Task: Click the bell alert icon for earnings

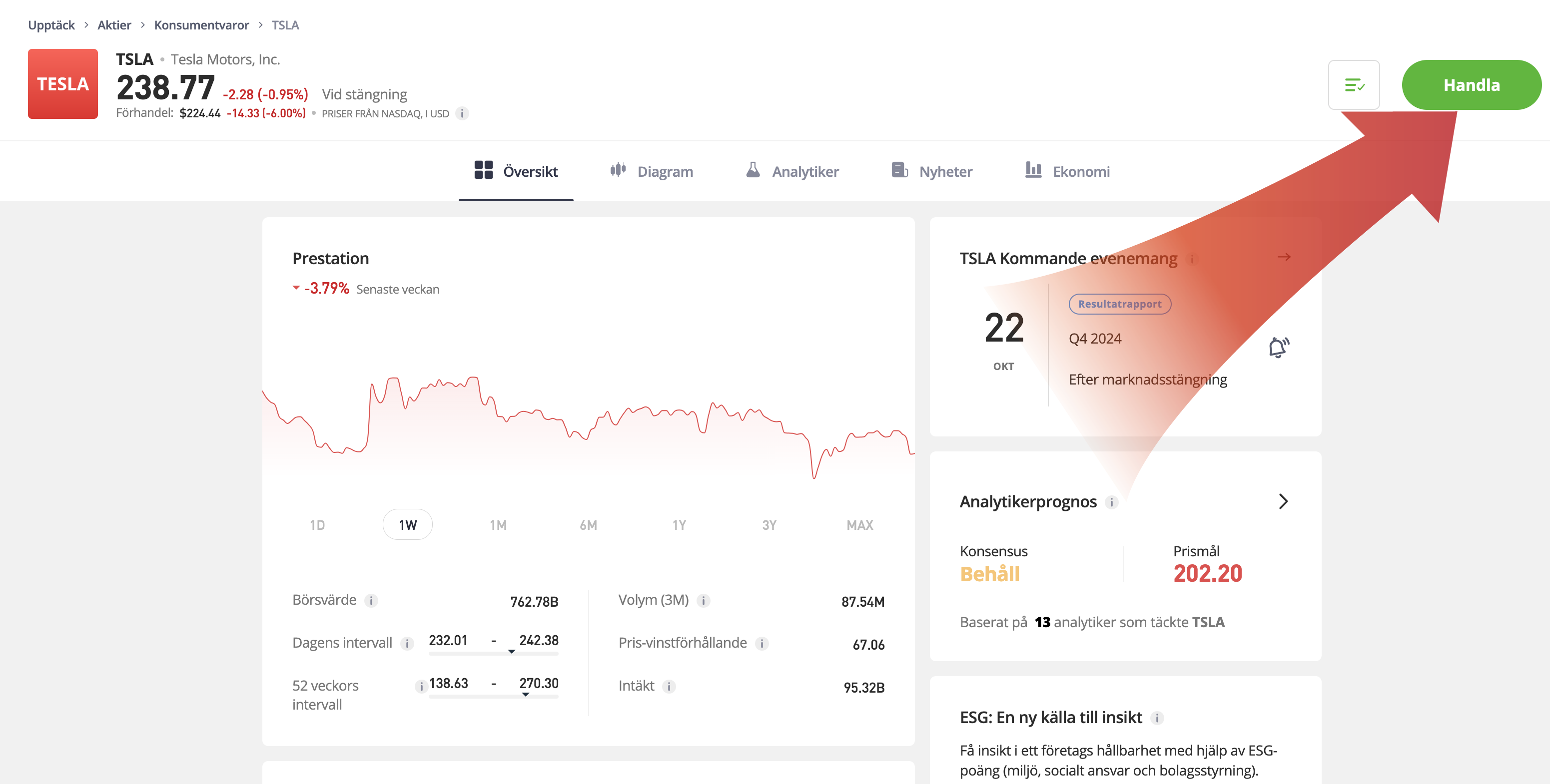Action: 1278,347
